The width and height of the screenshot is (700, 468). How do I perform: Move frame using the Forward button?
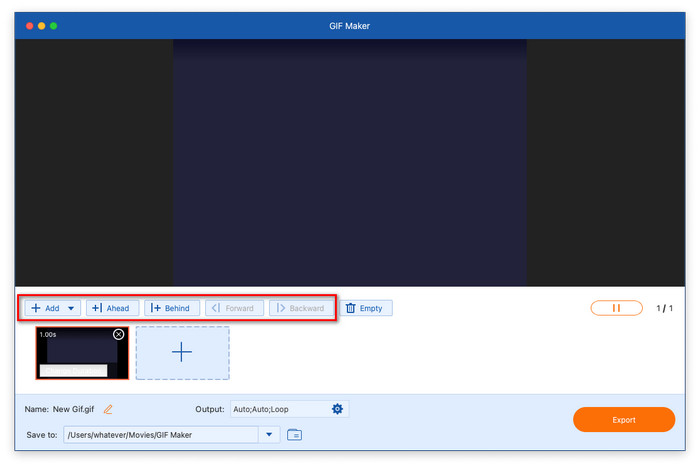point(234,308)
